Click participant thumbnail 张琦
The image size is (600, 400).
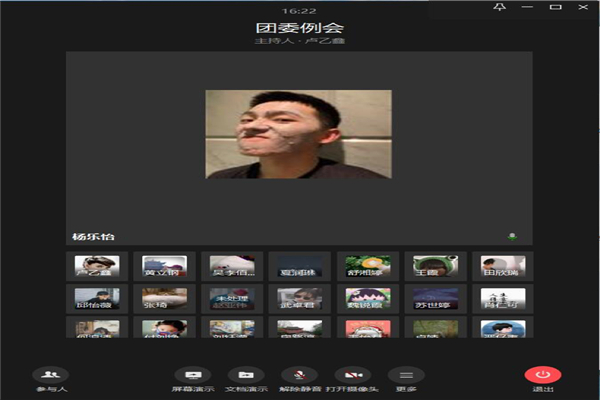[x=163, y=298]
